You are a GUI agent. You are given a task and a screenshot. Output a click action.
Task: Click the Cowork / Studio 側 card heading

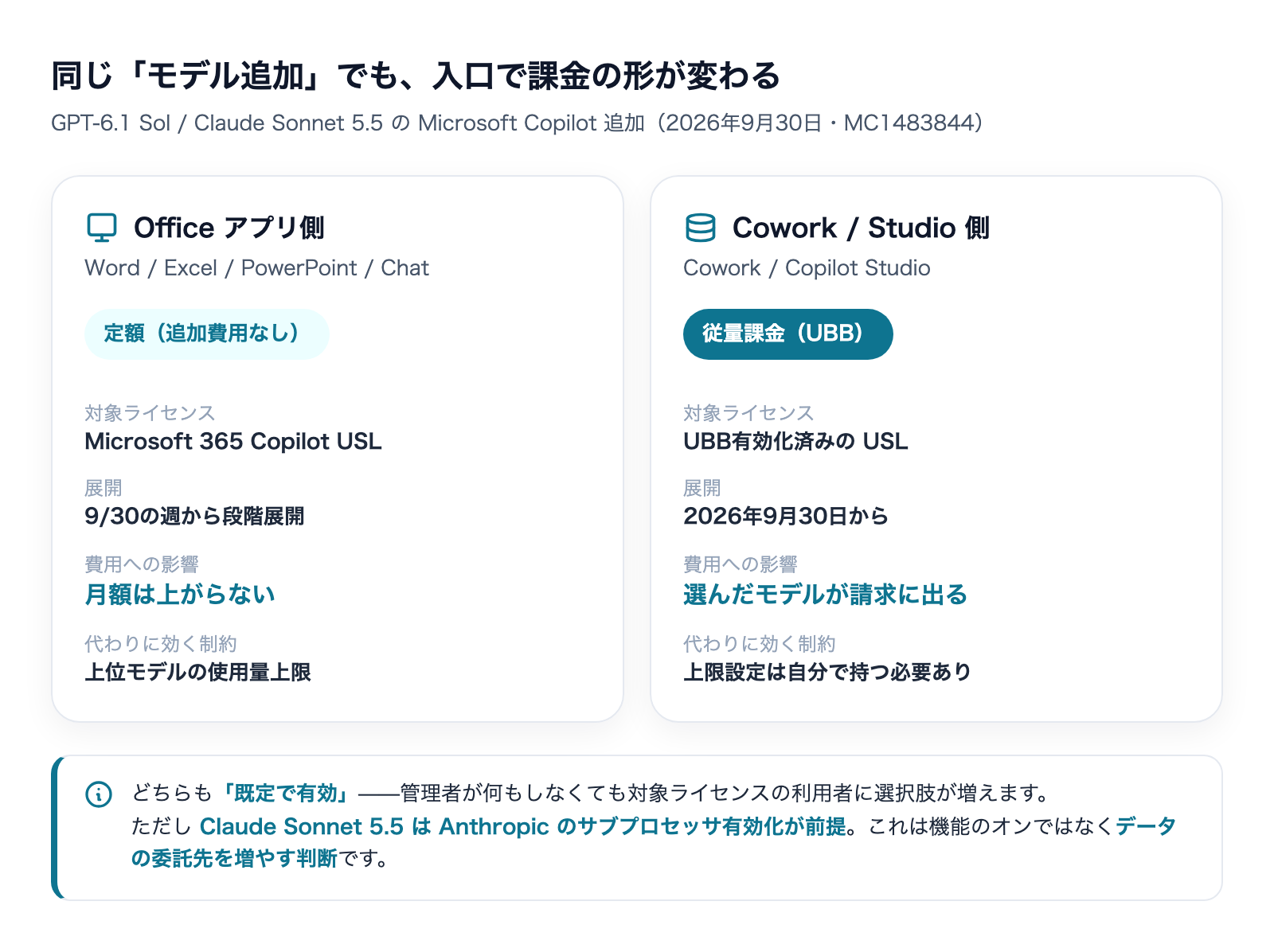coord(861,228)
